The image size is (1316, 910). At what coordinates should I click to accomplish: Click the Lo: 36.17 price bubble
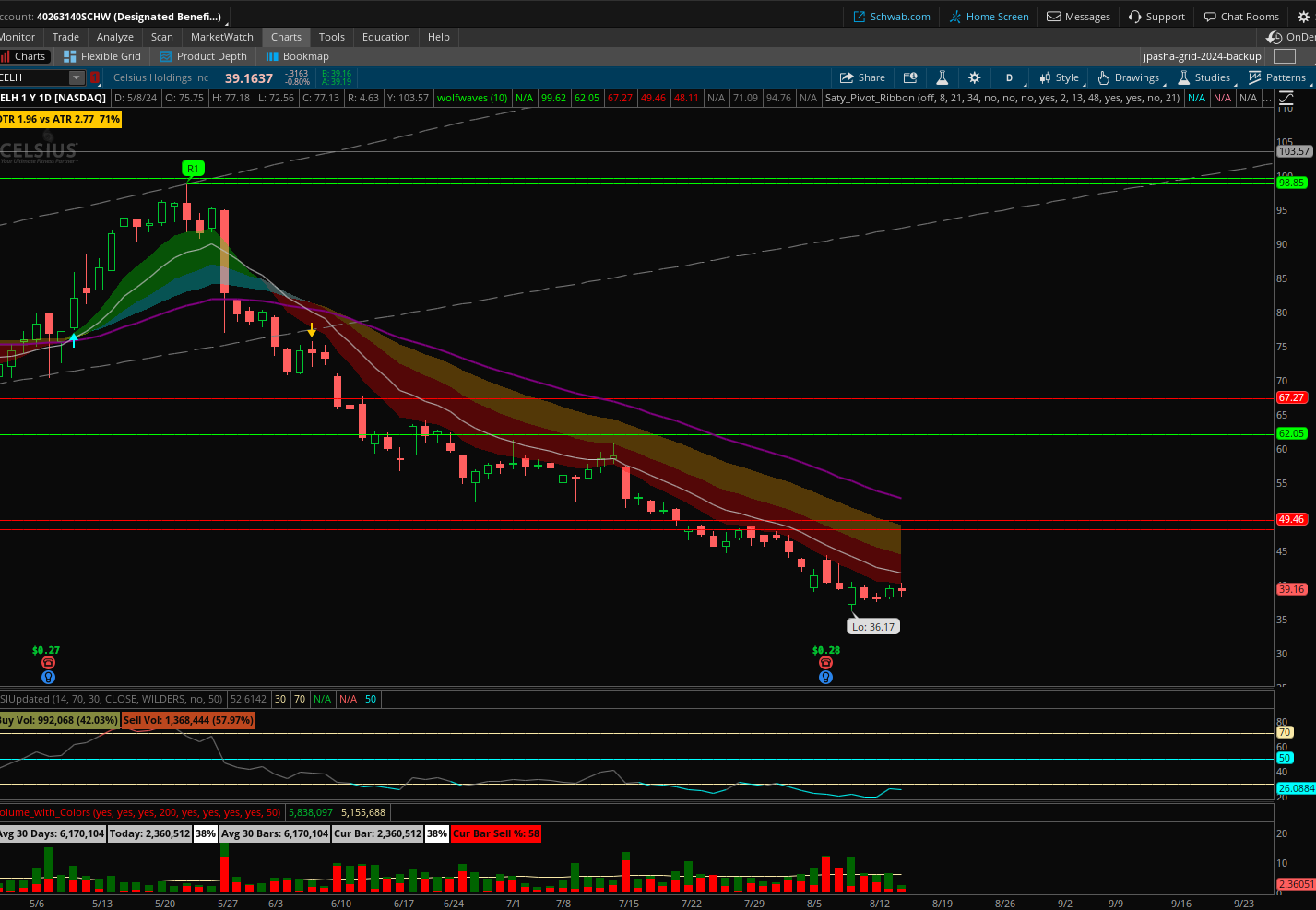point(872,627)
